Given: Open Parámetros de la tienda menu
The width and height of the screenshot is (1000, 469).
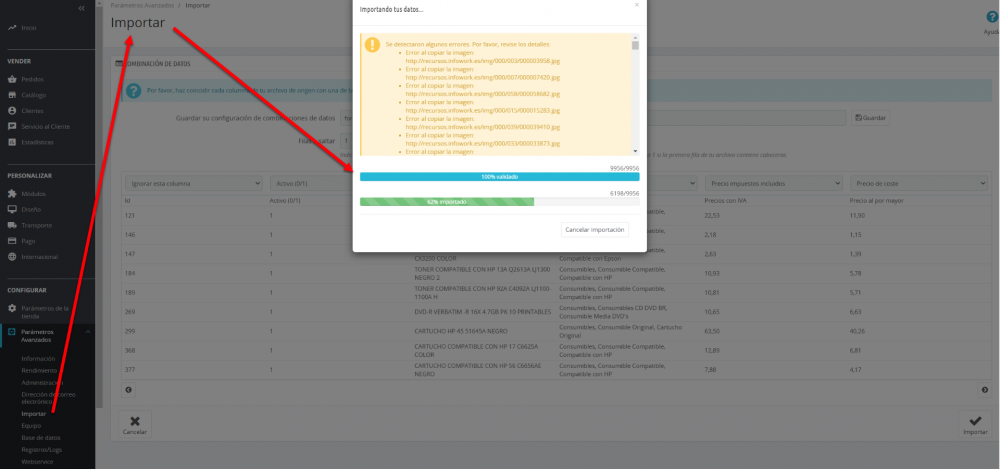Looking at the screenshot, I should pos(45,312).
